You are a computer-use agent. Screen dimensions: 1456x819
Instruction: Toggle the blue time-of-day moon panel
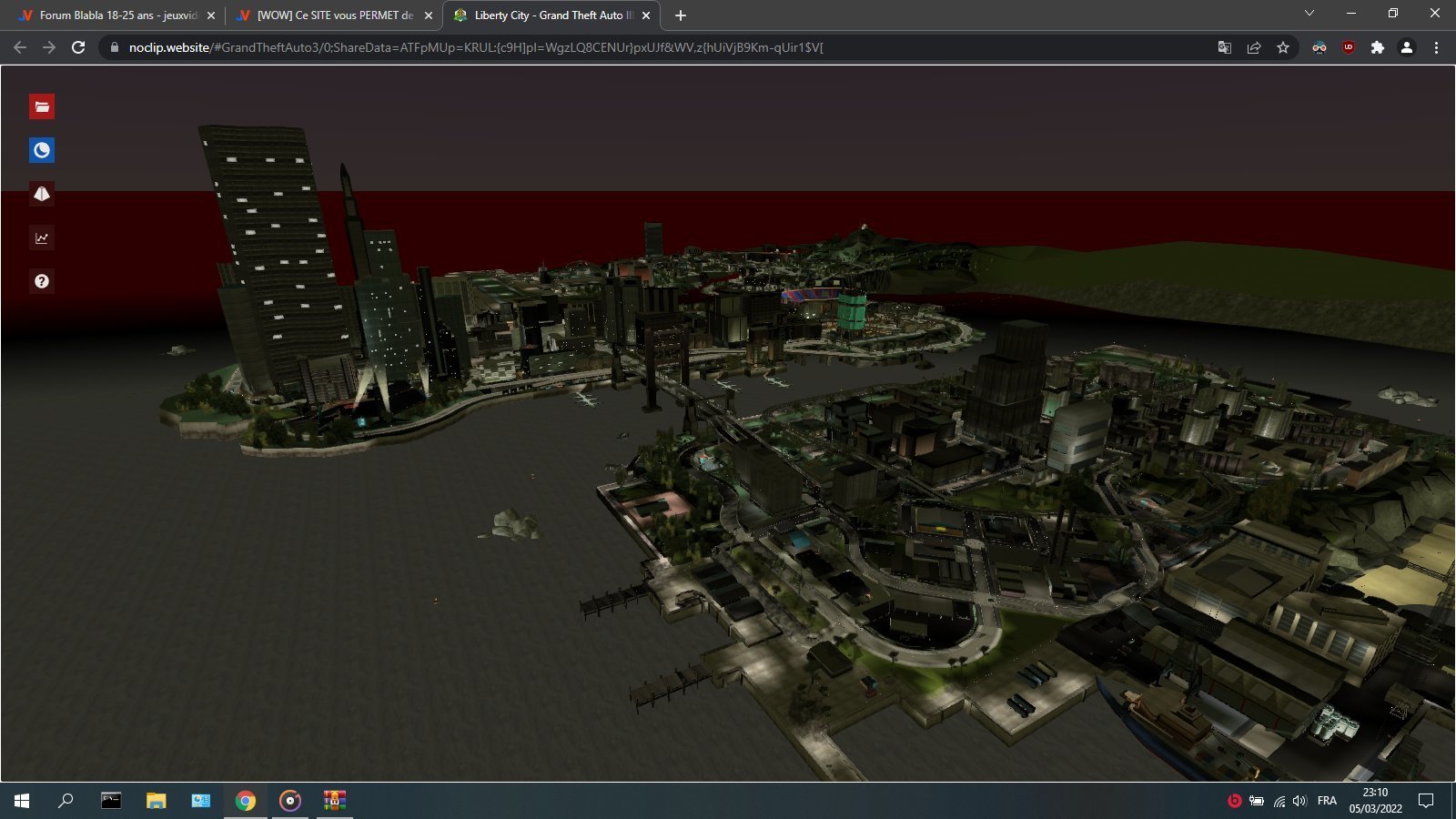coord(42,150)
